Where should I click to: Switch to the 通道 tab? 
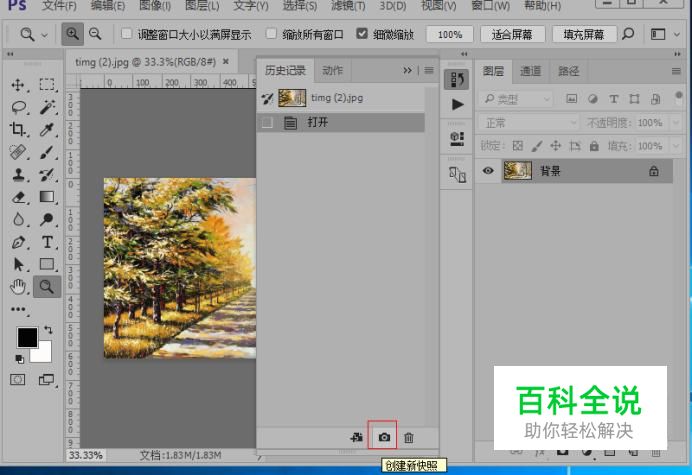(x=530, y=71)
